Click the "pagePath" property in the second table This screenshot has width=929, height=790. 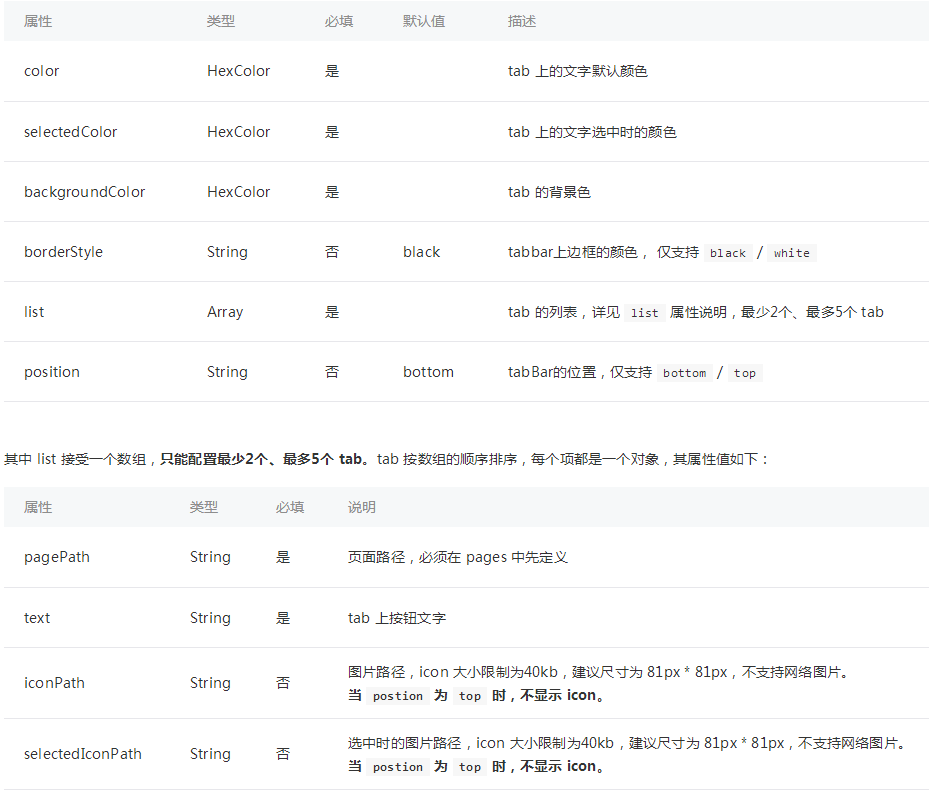coord(56,557)
